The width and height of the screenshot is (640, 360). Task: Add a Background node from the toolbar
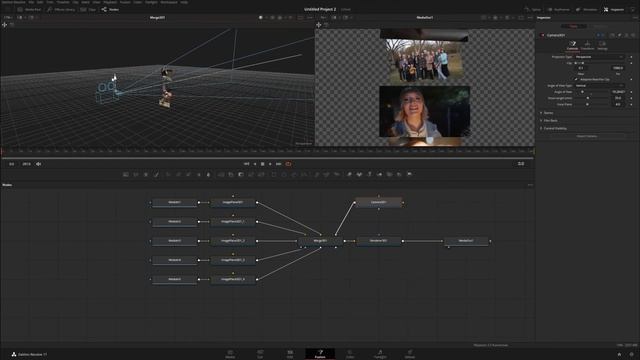click(126, 174)
